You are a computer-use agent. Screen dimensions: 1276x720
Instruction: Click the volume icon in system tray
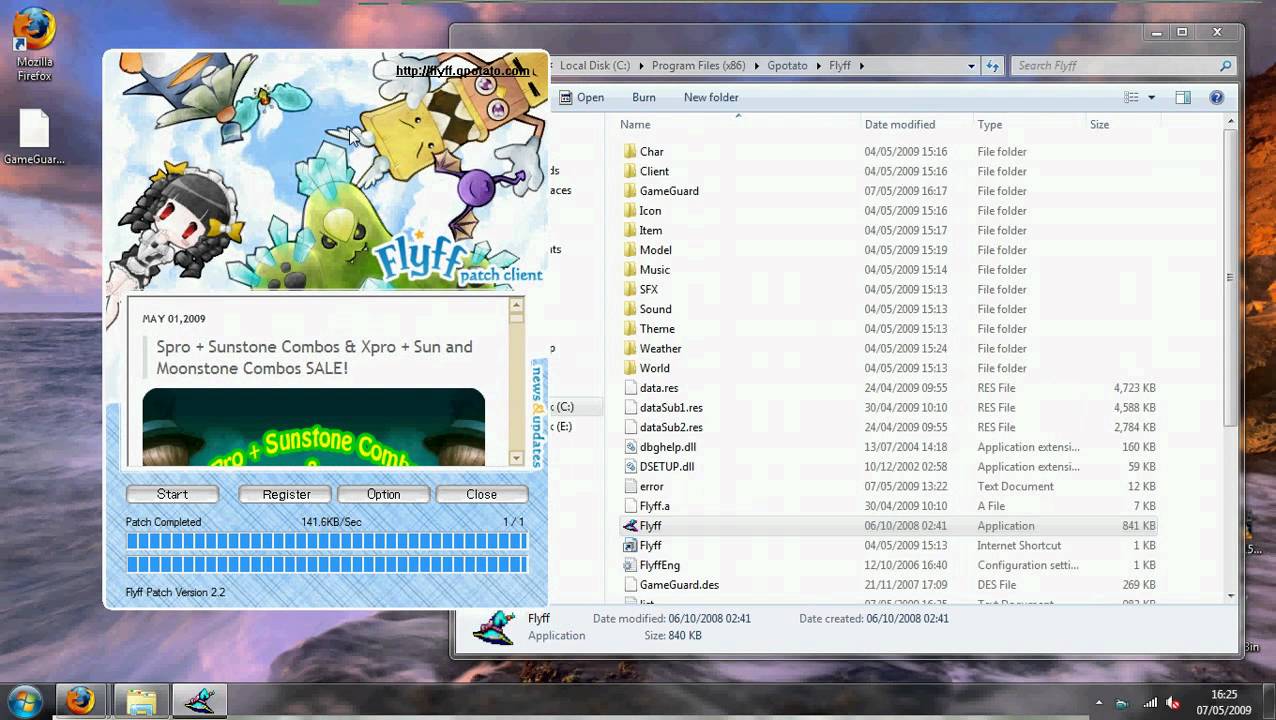(x=1173, y=703)
